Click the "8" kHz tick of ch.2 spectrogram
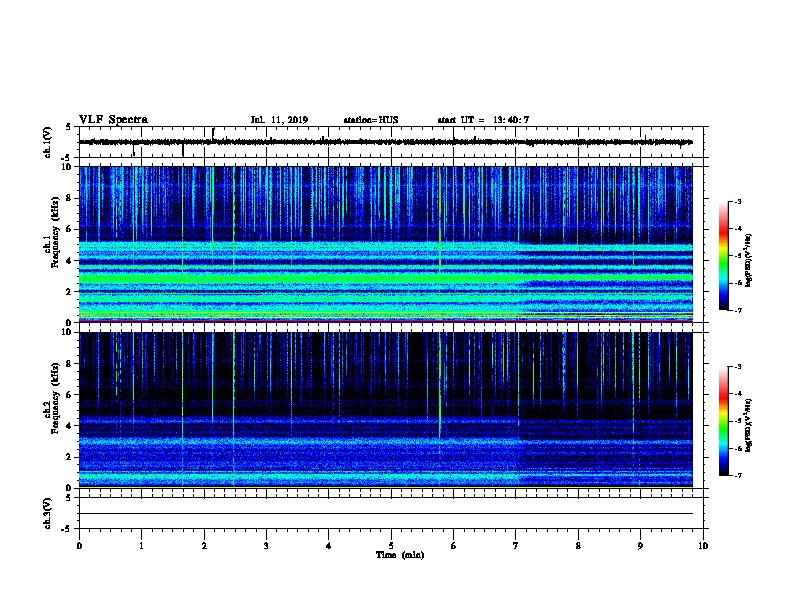Screen dimensions: 792x612 (71, 364)
